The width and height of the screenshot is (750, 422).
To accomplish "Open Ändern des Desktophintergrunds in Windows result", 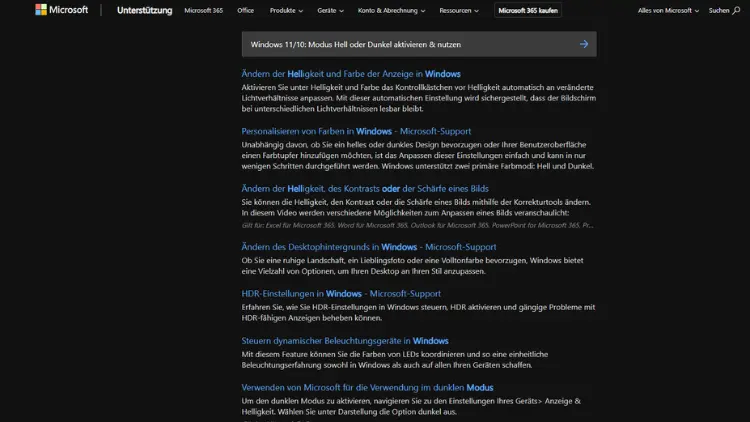I will 369,247.
